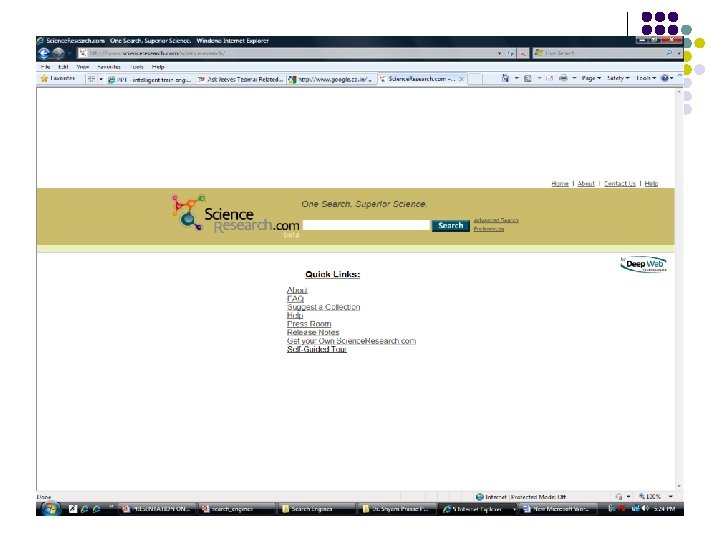The width and height of the screenshot is (720, 540).
Task: Open the About link under Quick Links
Action: pos(297,290)
